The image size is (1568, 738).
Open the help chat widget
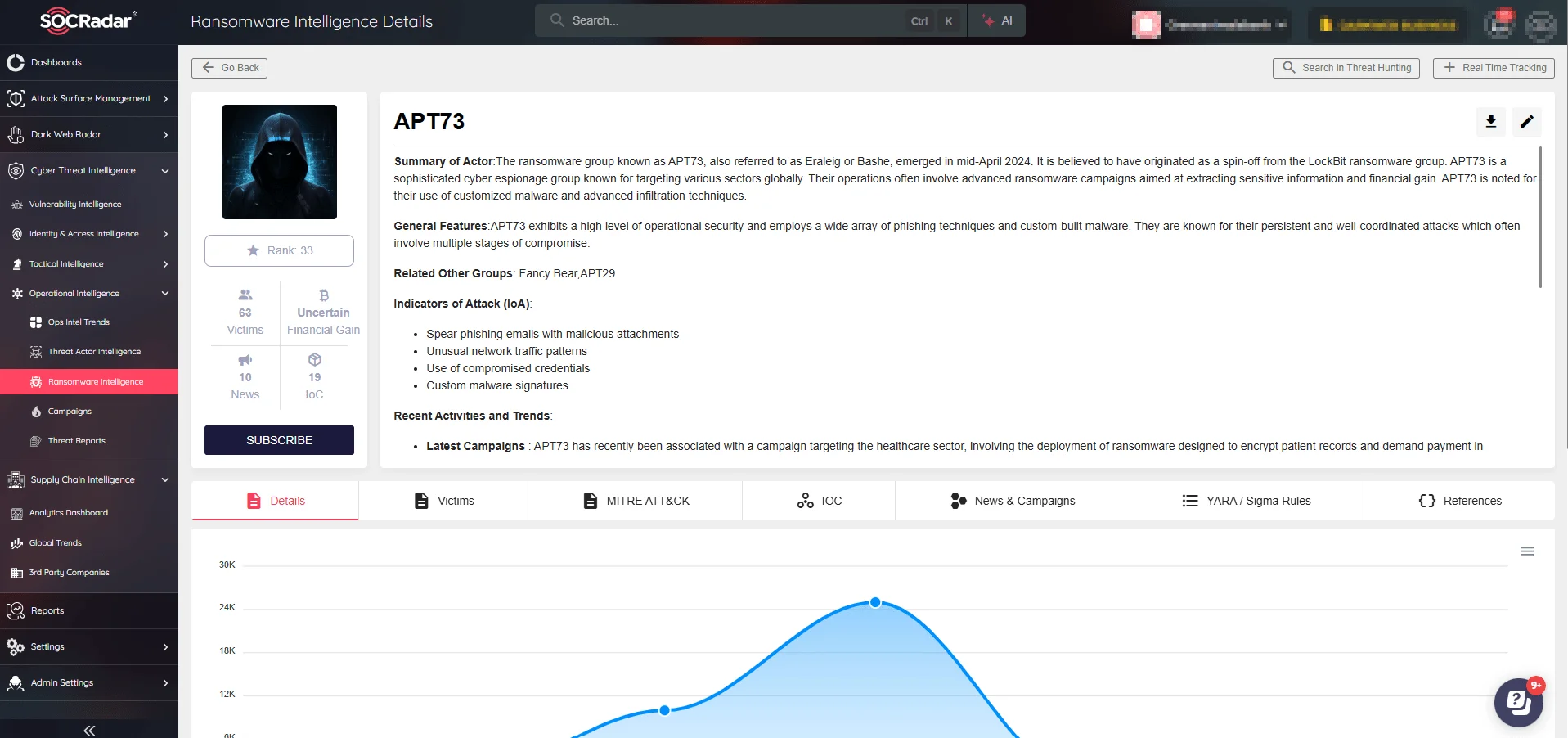(x=1519, y=702)
